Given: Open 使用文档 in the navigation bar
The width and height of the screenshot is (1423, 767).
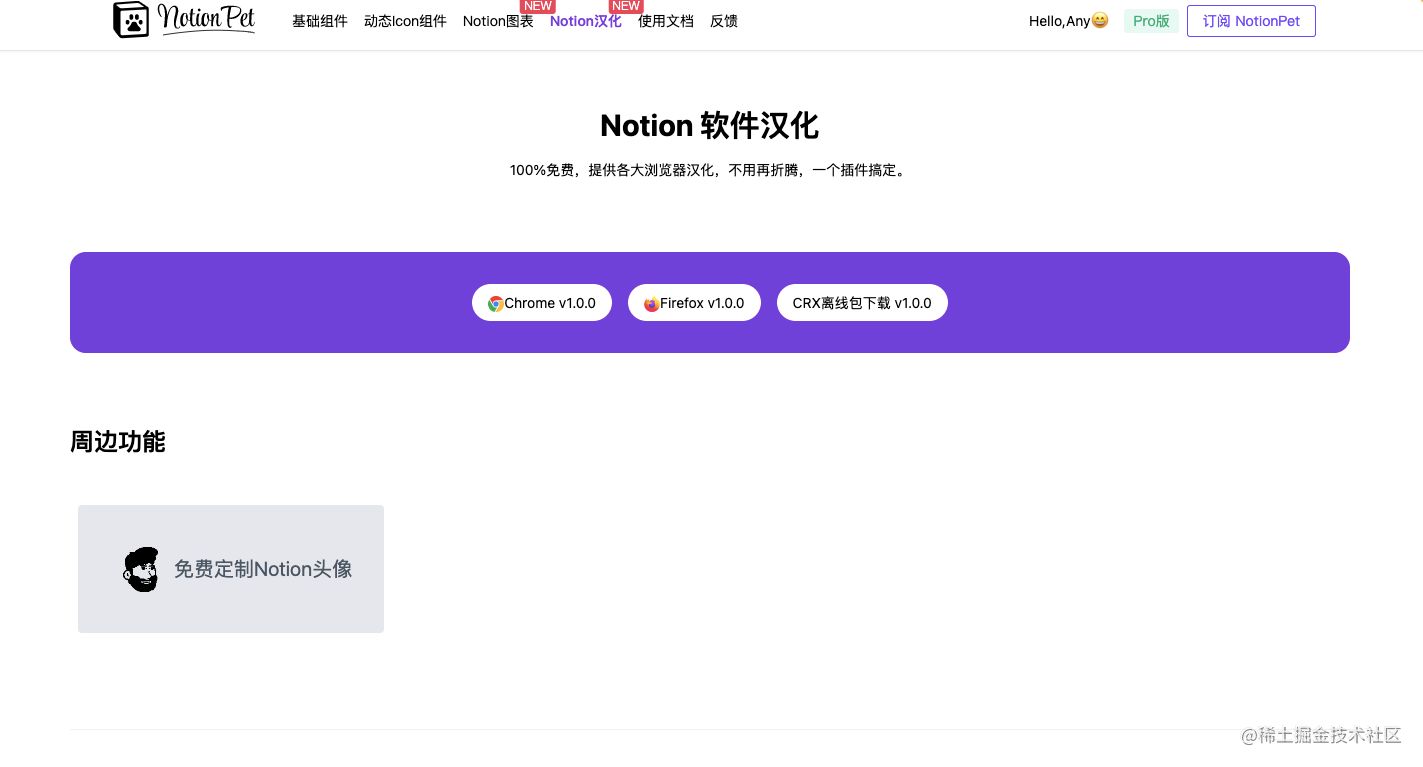Looking at the screenshot, I should [666, 21].
